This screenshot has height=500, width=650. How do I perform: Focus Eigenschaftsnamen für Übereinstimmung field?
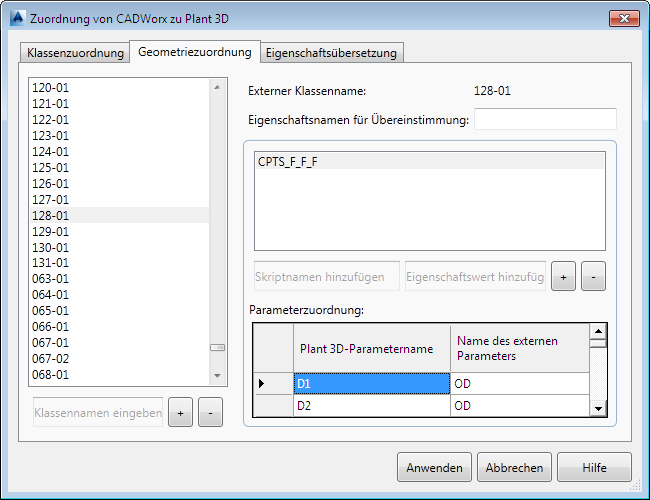[545, 119]
